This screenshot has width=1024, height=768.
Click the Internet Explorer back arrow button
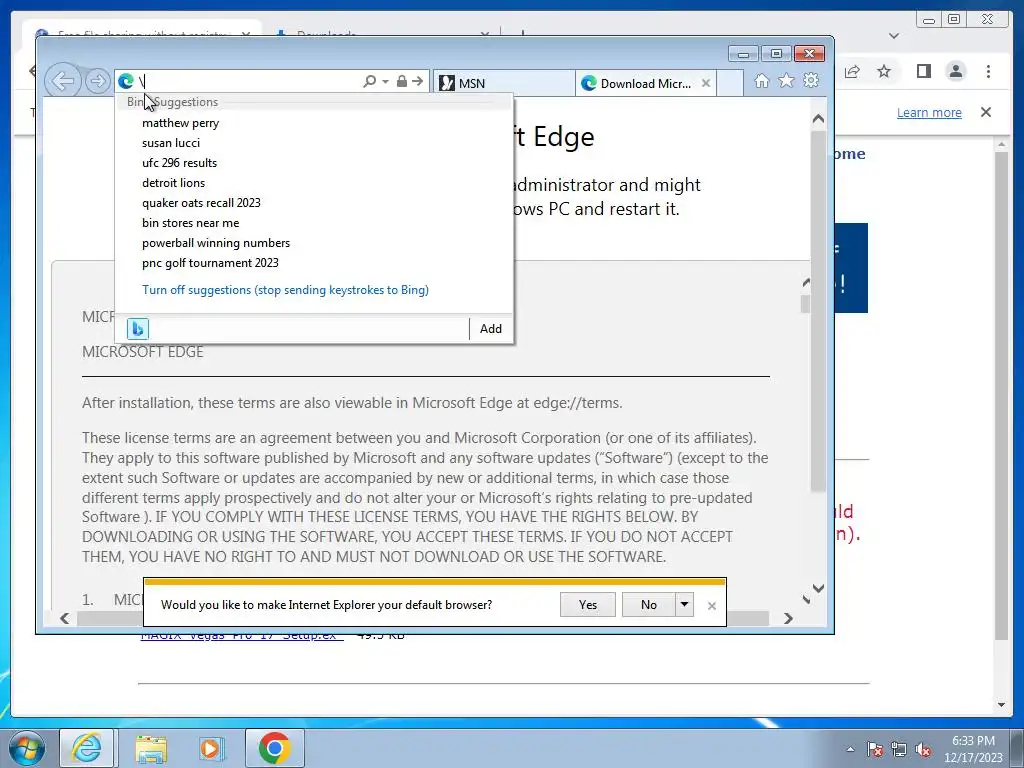(63, 82)
